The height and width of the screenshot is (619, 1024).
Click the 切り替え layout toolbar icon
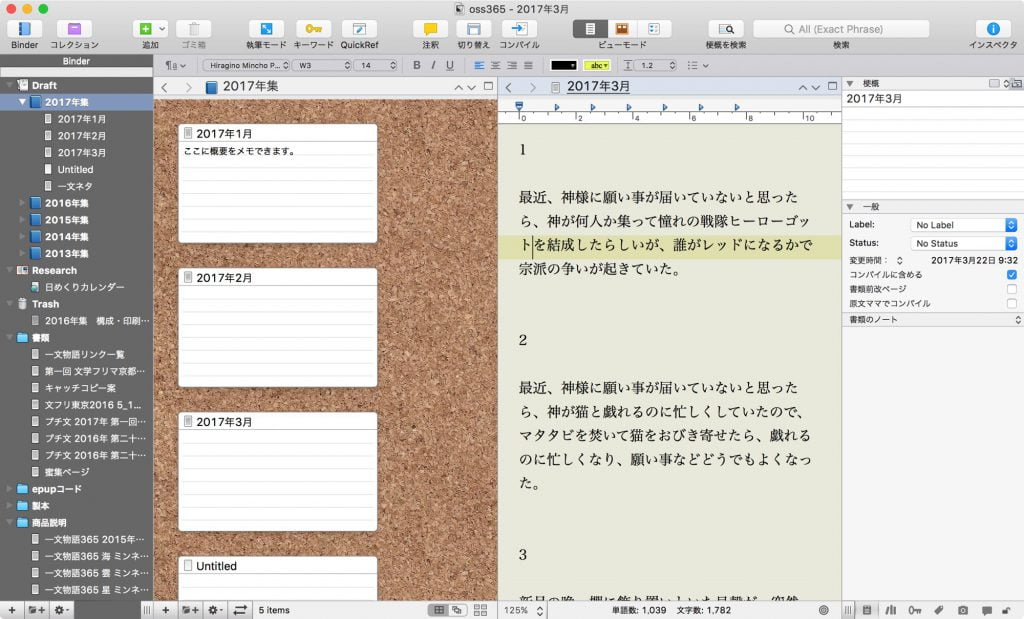tap(473, 29)
